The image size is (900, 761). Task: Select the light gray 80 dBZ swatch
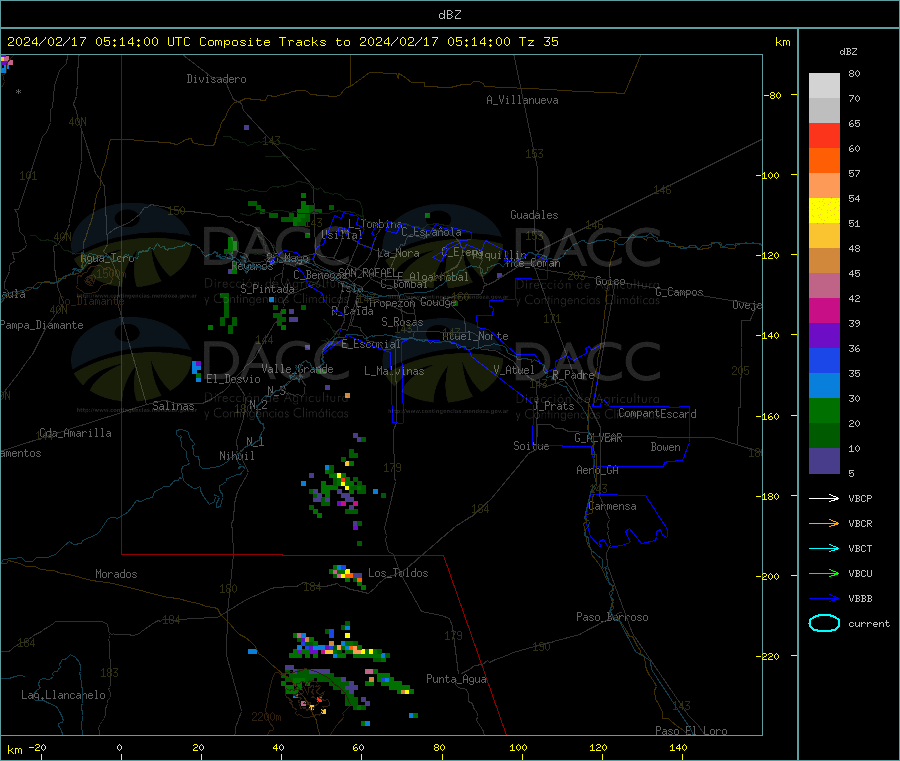[824, 86]
